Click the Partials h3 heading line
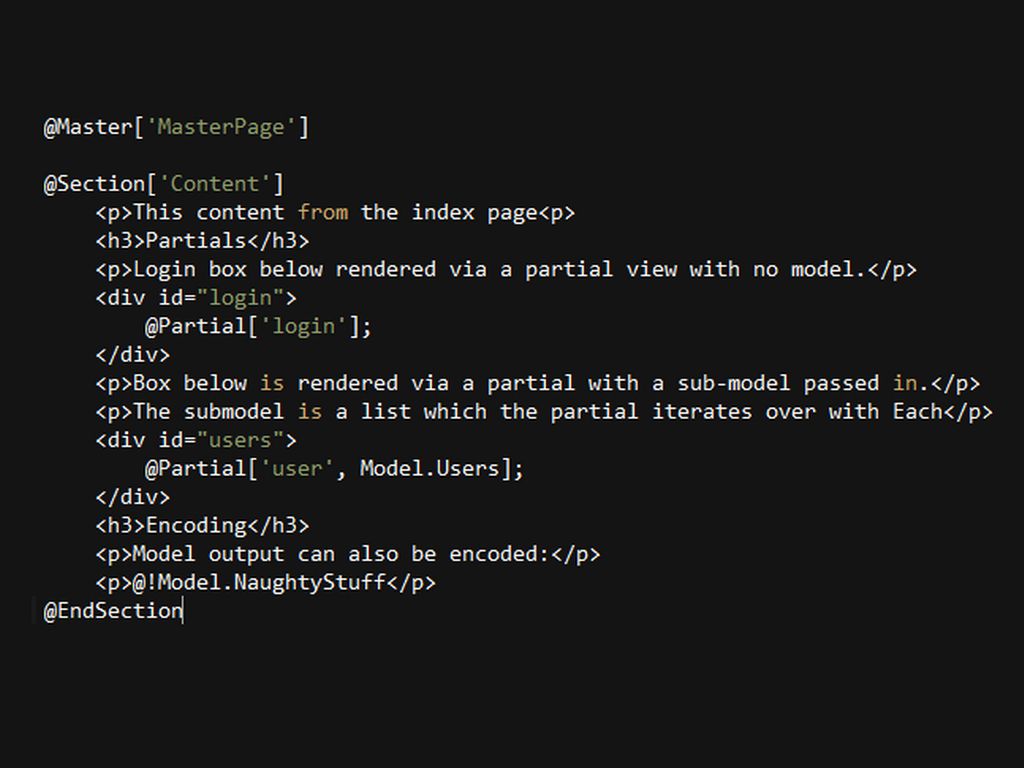Screen dimensions: 1024x768 point(202,241)
